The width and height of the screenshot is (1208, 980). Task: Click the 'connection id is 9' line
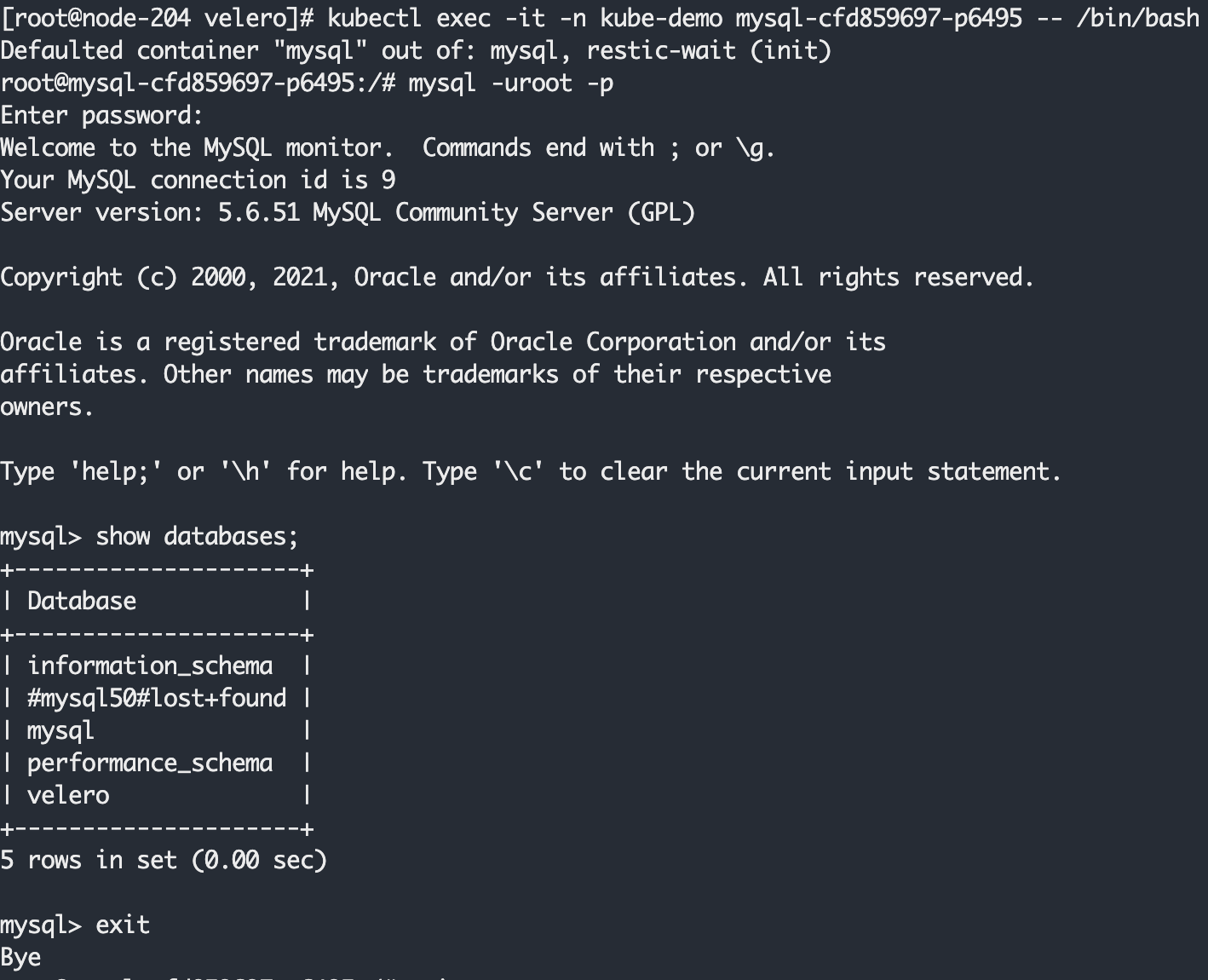click(198, 180)
